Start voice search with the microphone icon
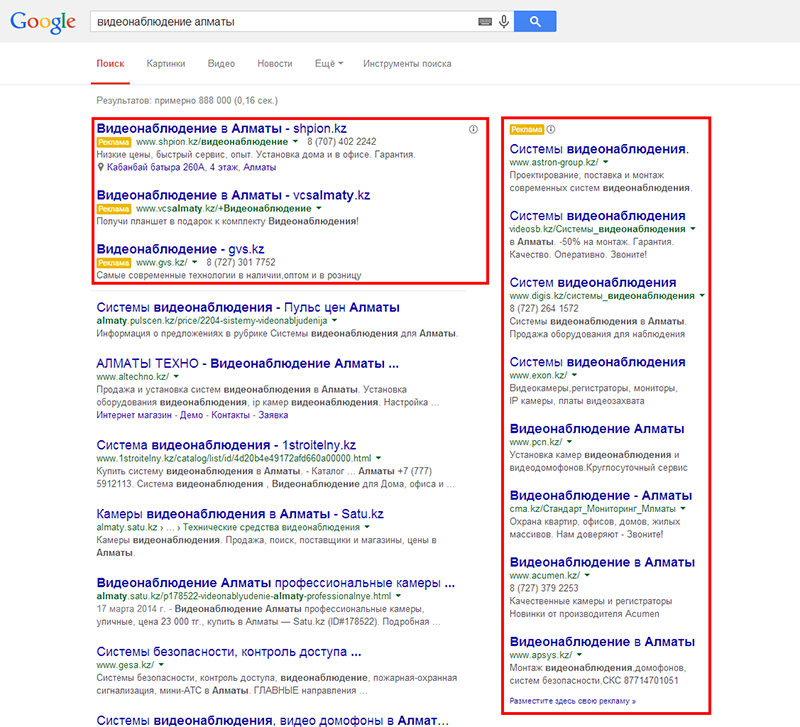Viewport: 800px width, 727px height. 504,21
